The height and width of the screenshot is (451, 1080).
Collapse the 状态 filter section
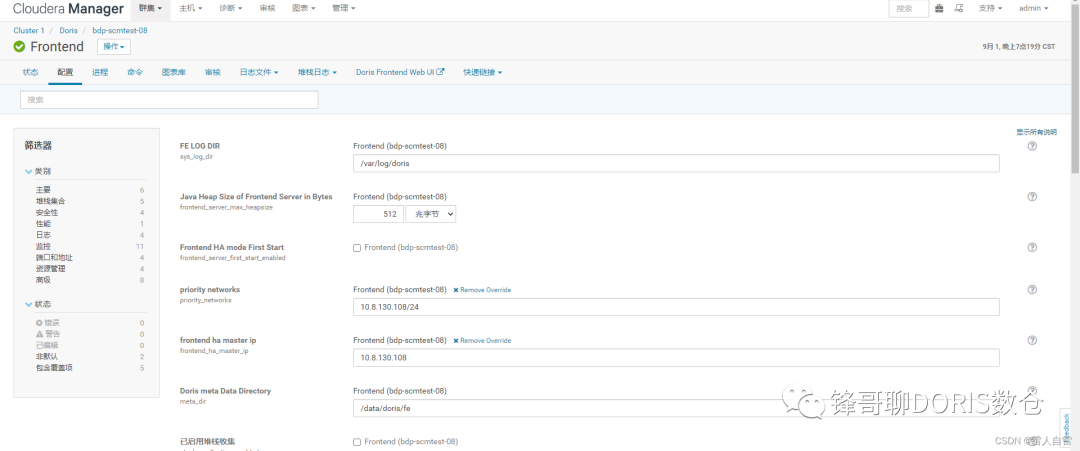[x=37, y=304]
